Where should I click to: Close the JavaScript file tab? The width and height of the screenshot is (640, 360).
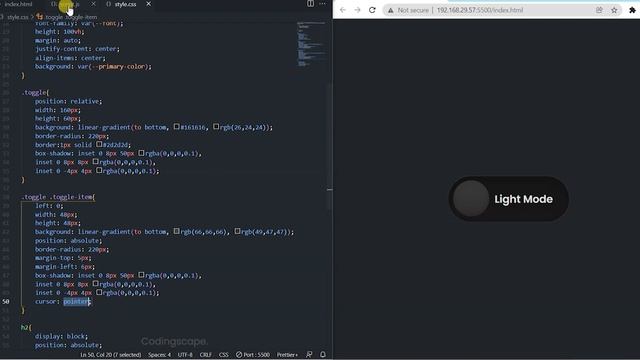pos(93,4)
